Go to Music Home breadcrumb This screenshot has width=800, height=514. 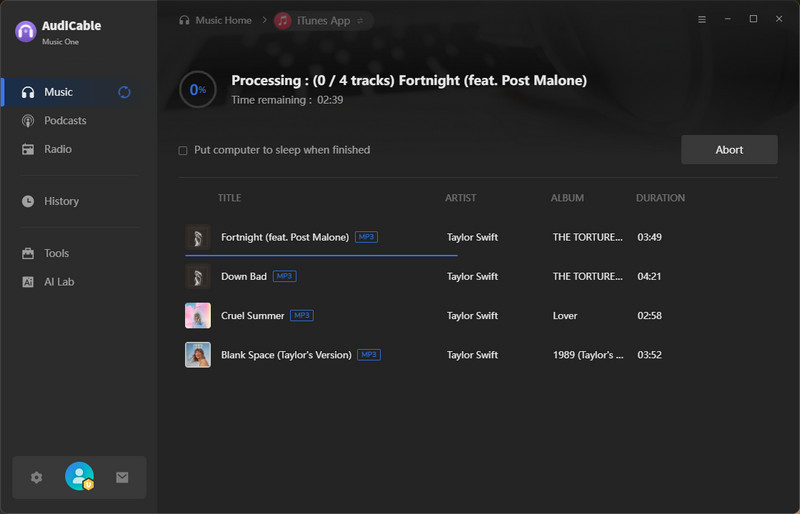pos(215,20)
